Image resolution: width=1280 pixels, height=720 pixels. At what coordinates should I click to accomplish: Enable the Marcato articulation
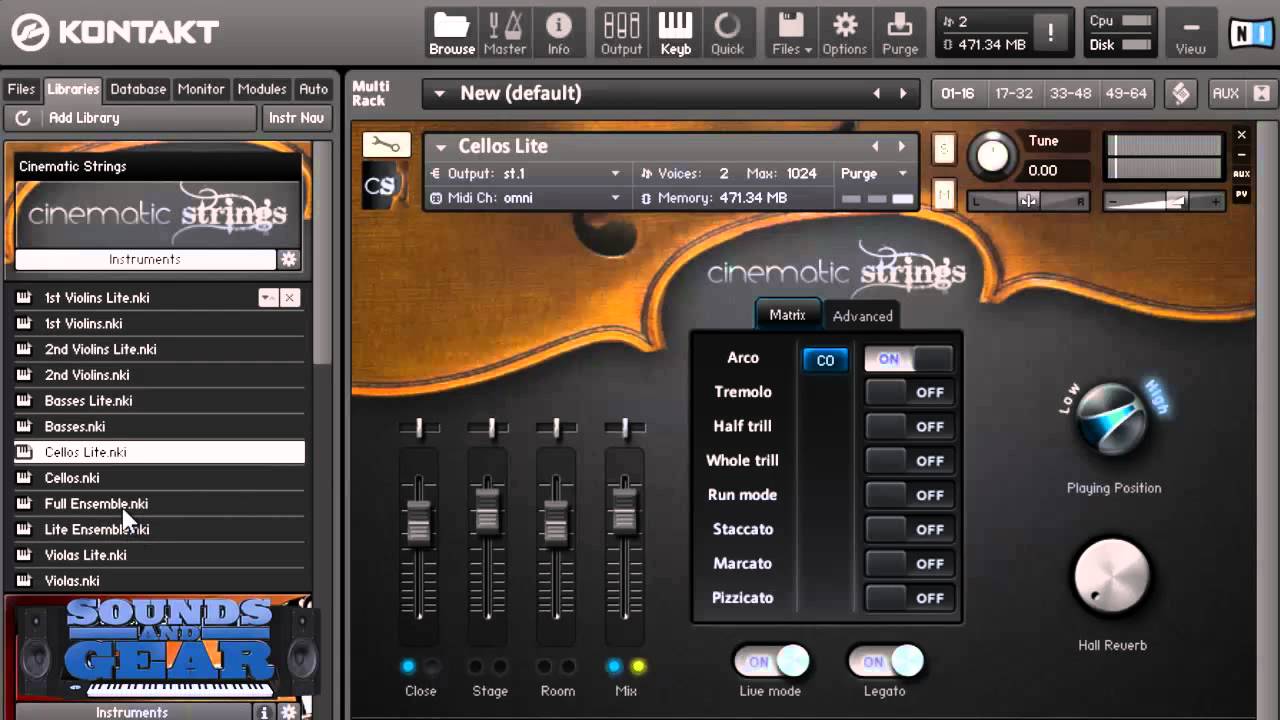(908, 564)
